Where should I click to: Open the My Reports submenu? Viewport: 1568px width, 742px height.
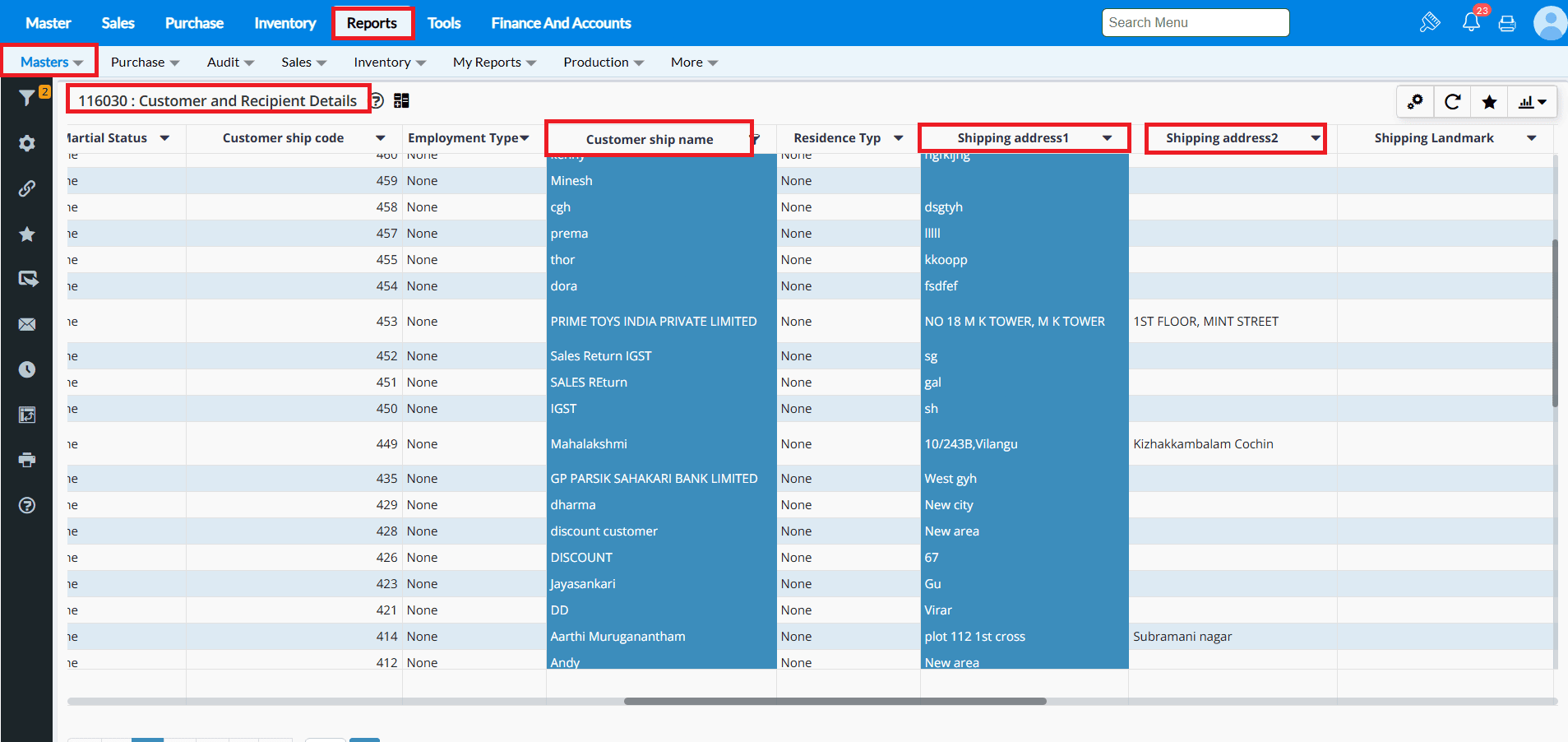pos(493,63)
